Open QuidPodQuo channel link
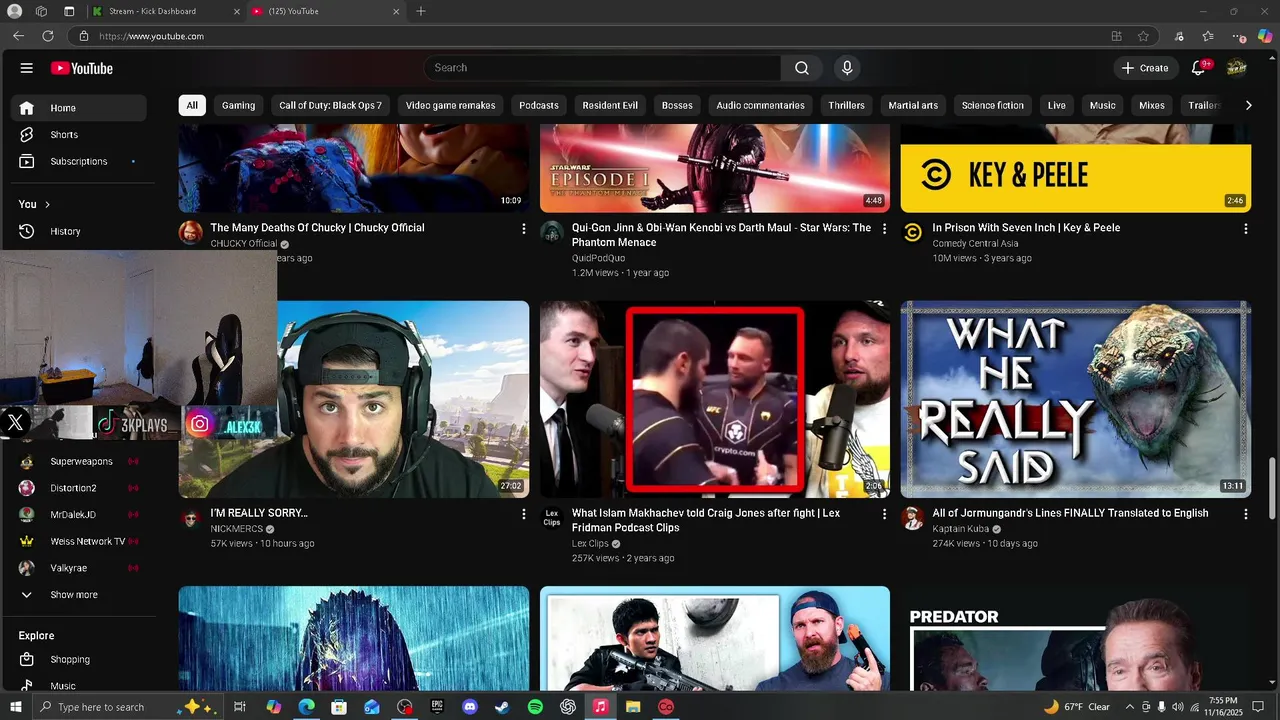 pos(598,258)
